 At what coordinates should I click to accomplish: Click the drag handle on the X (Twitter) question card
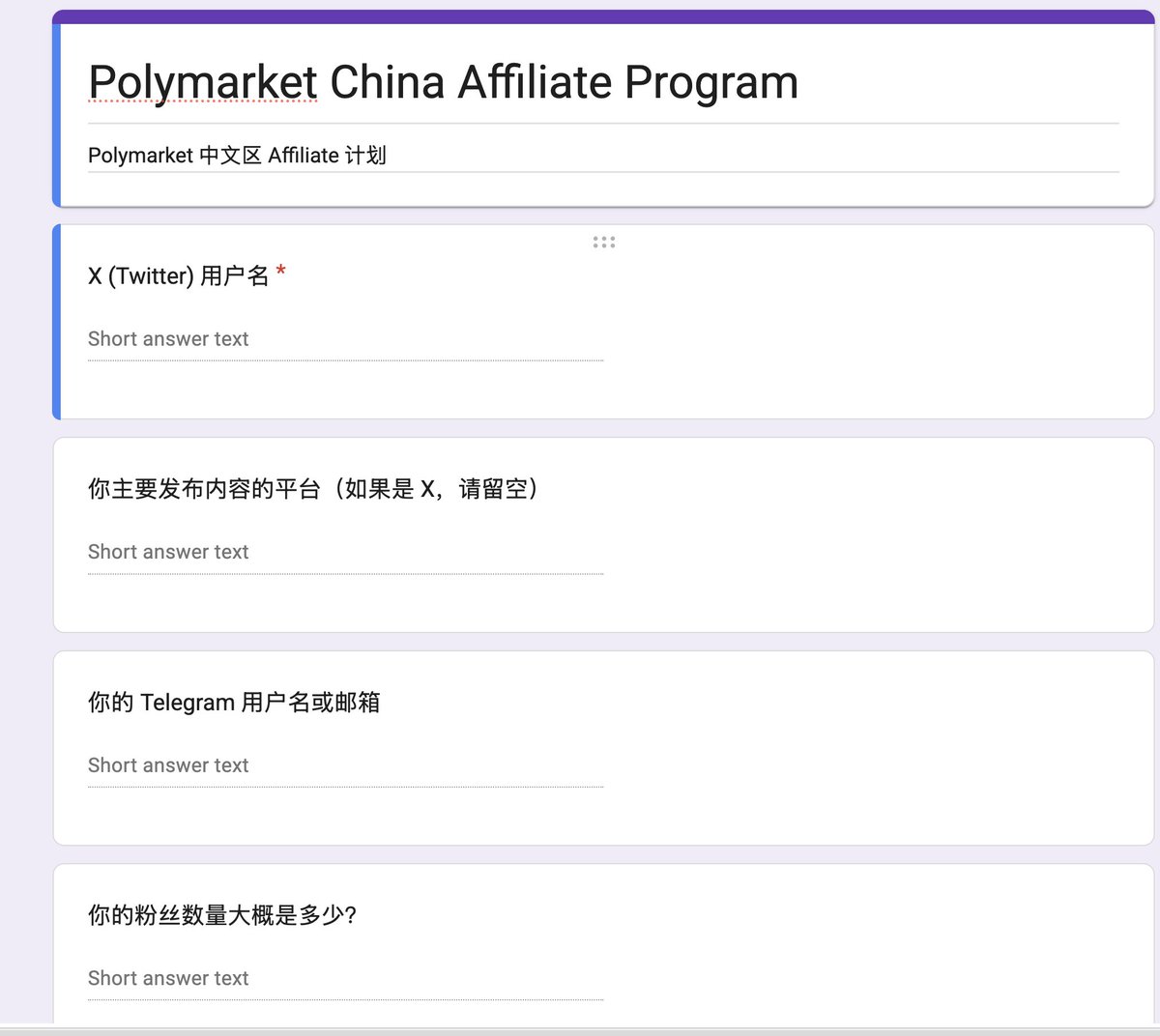[x=604, y=243]
